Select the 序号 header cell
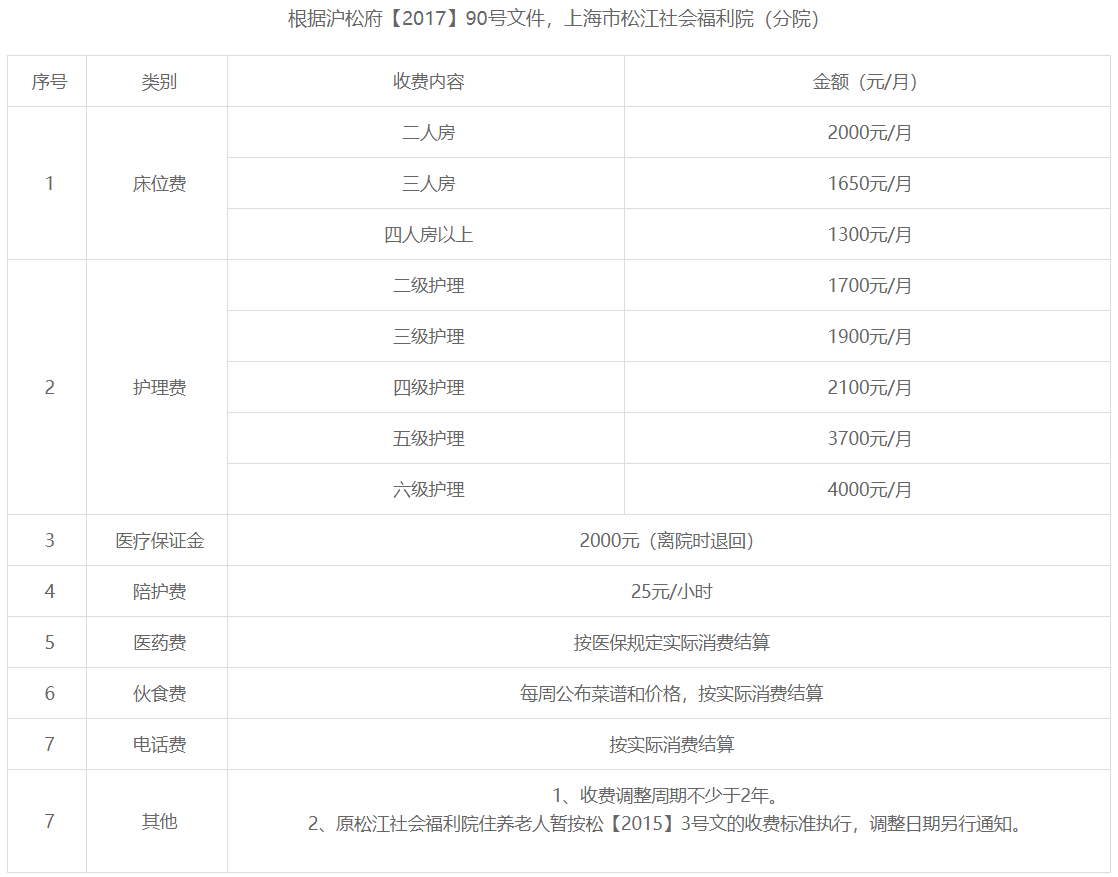 point(47,81)
